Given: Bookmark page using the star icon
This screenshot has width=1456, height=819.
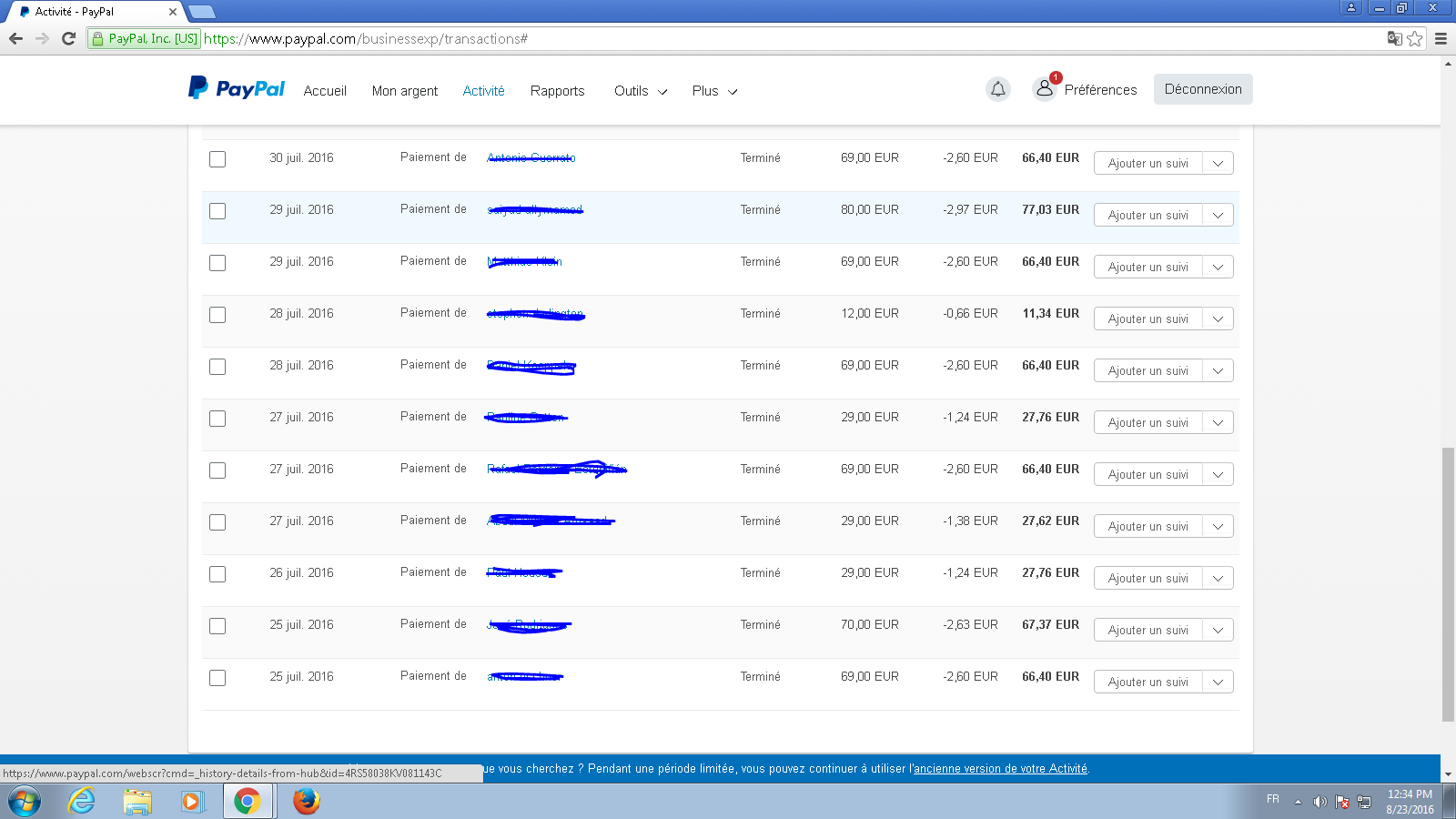Looking at the screenshot, I should tap(1414, 38).
